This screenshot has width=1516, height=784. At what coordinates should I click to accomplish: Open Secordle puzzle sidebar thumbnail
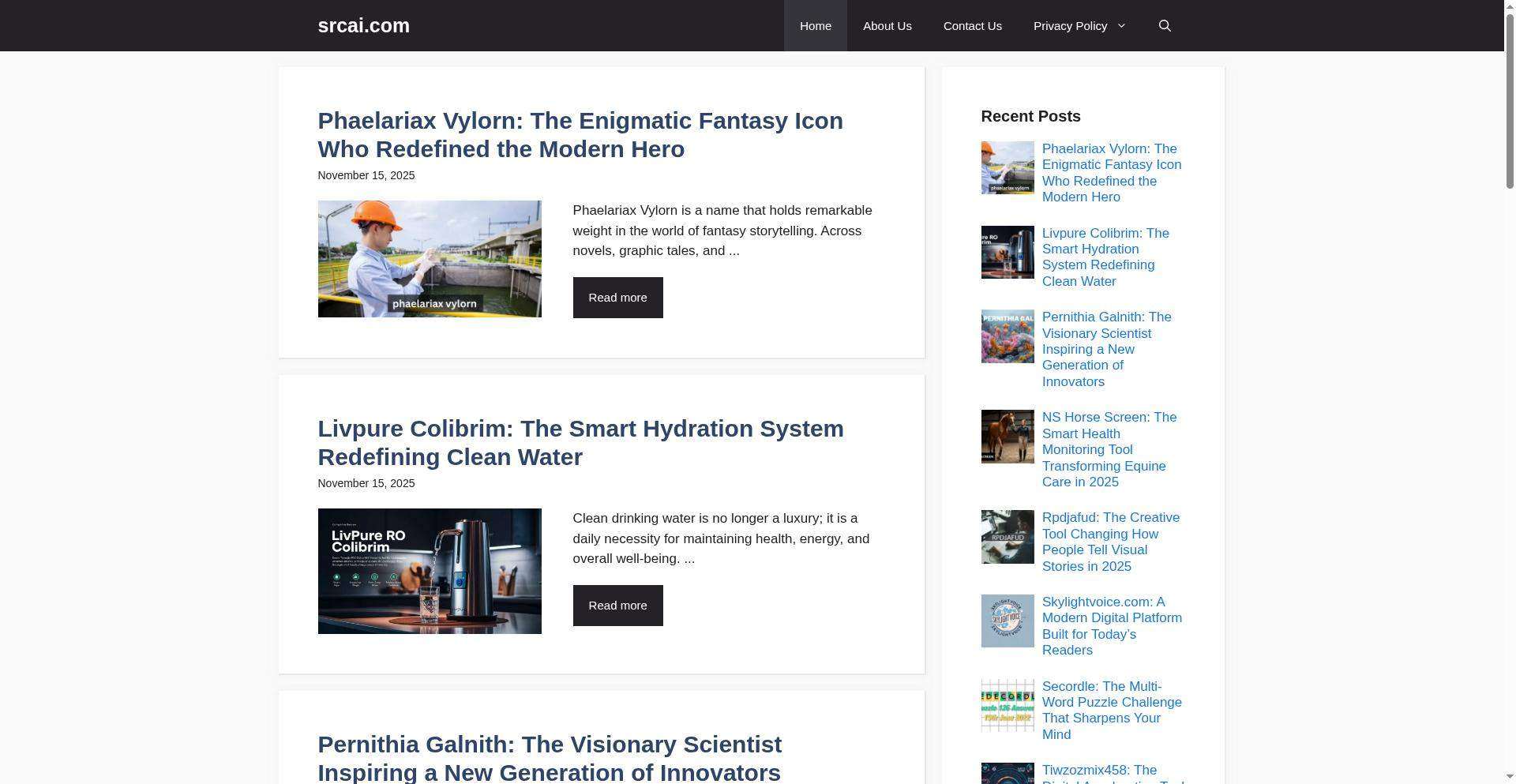pyautogui.click(x=1008, y=706)
